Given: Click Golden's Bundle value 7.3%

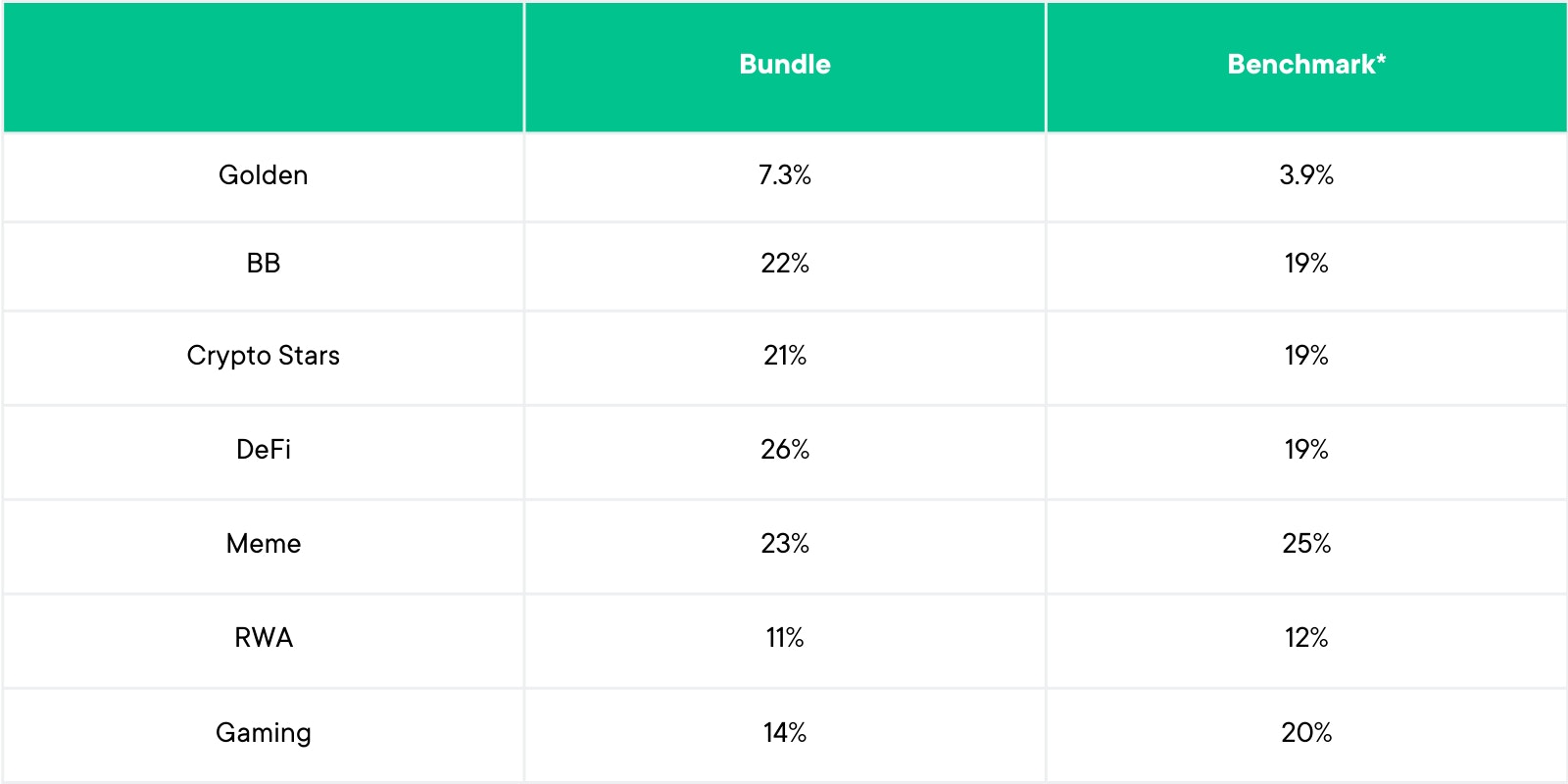Looking at the screenshot, I should pyautogui.click(x=785, y=175).
